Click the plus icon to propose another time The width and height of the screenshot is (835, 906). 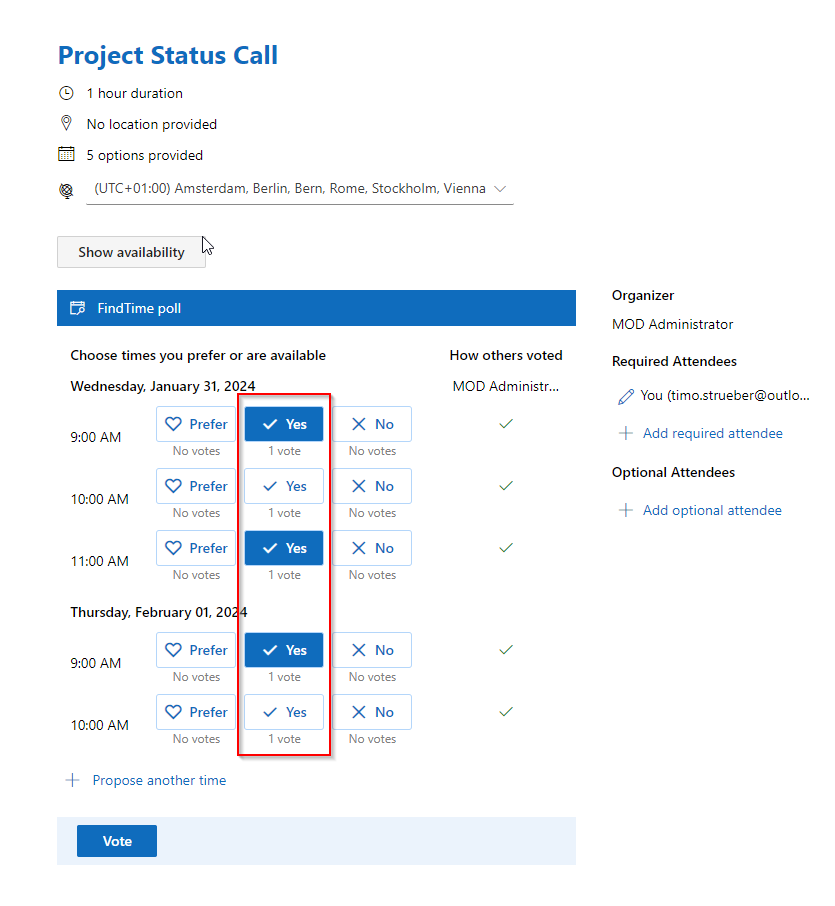(x=72, y=780)
